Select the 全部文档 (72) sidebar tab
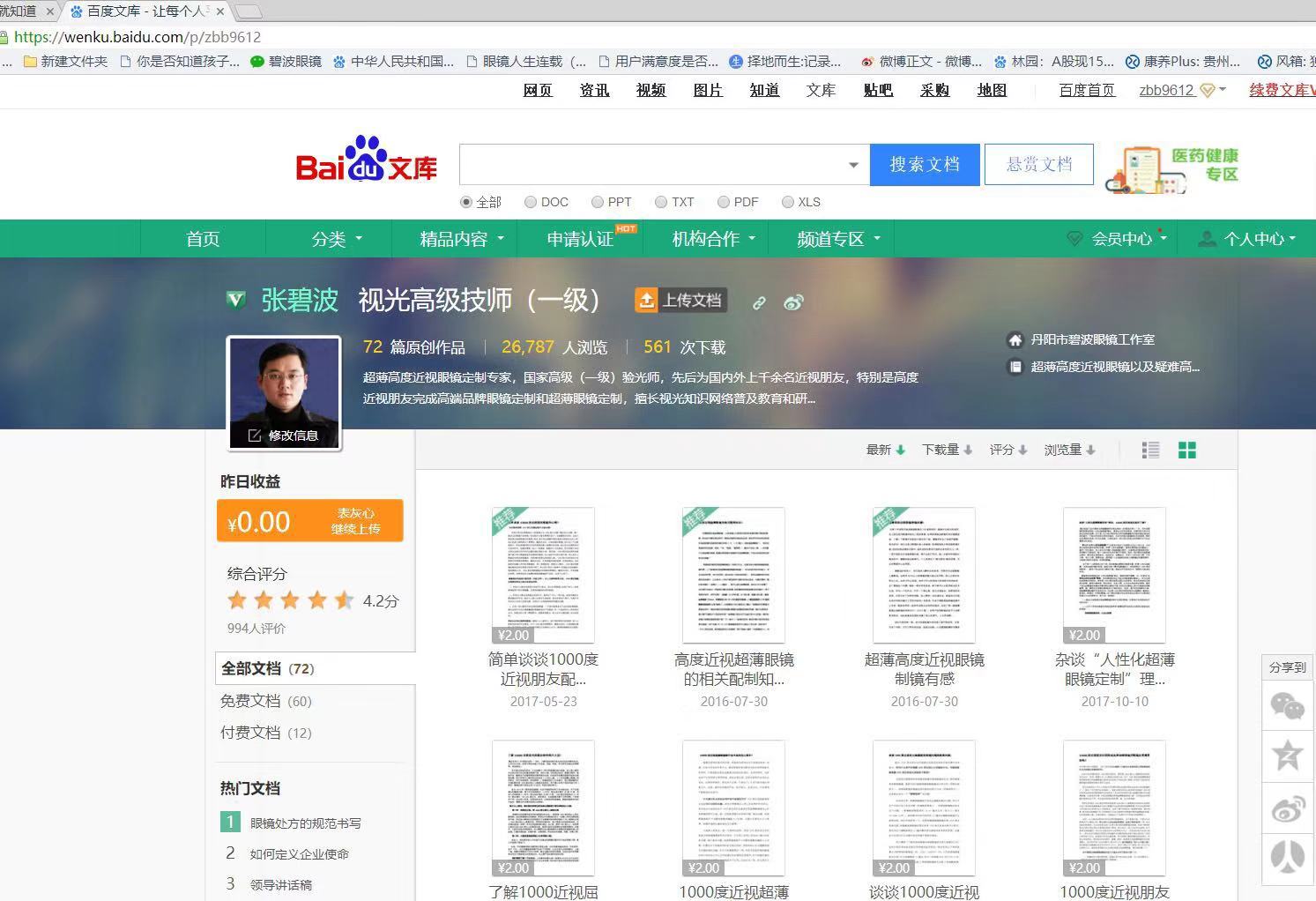This screenshot has height=901, width=1316. [x=315, y=668]
